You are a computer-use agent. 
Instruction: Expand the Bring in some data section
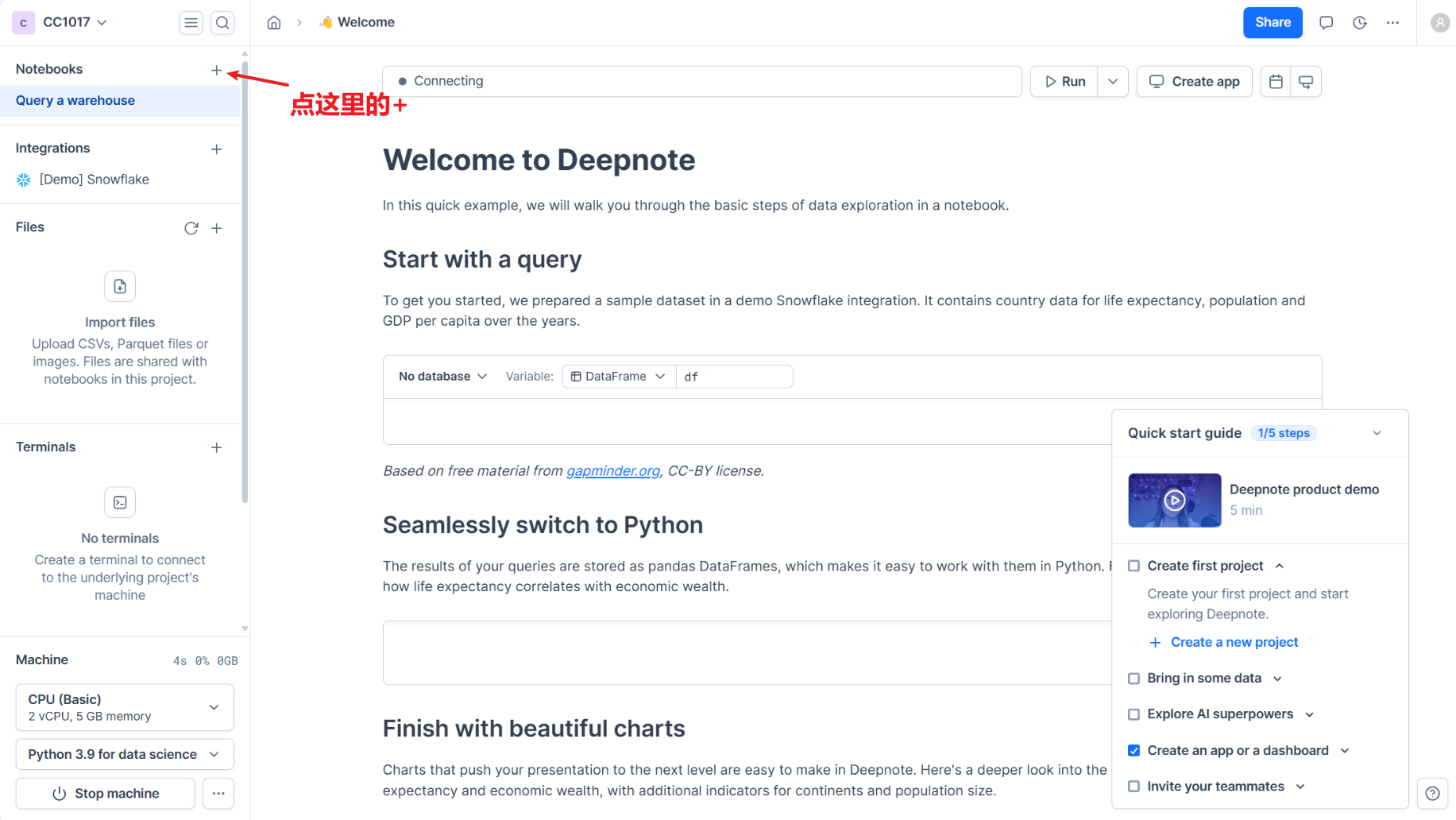coord(1277,679)
